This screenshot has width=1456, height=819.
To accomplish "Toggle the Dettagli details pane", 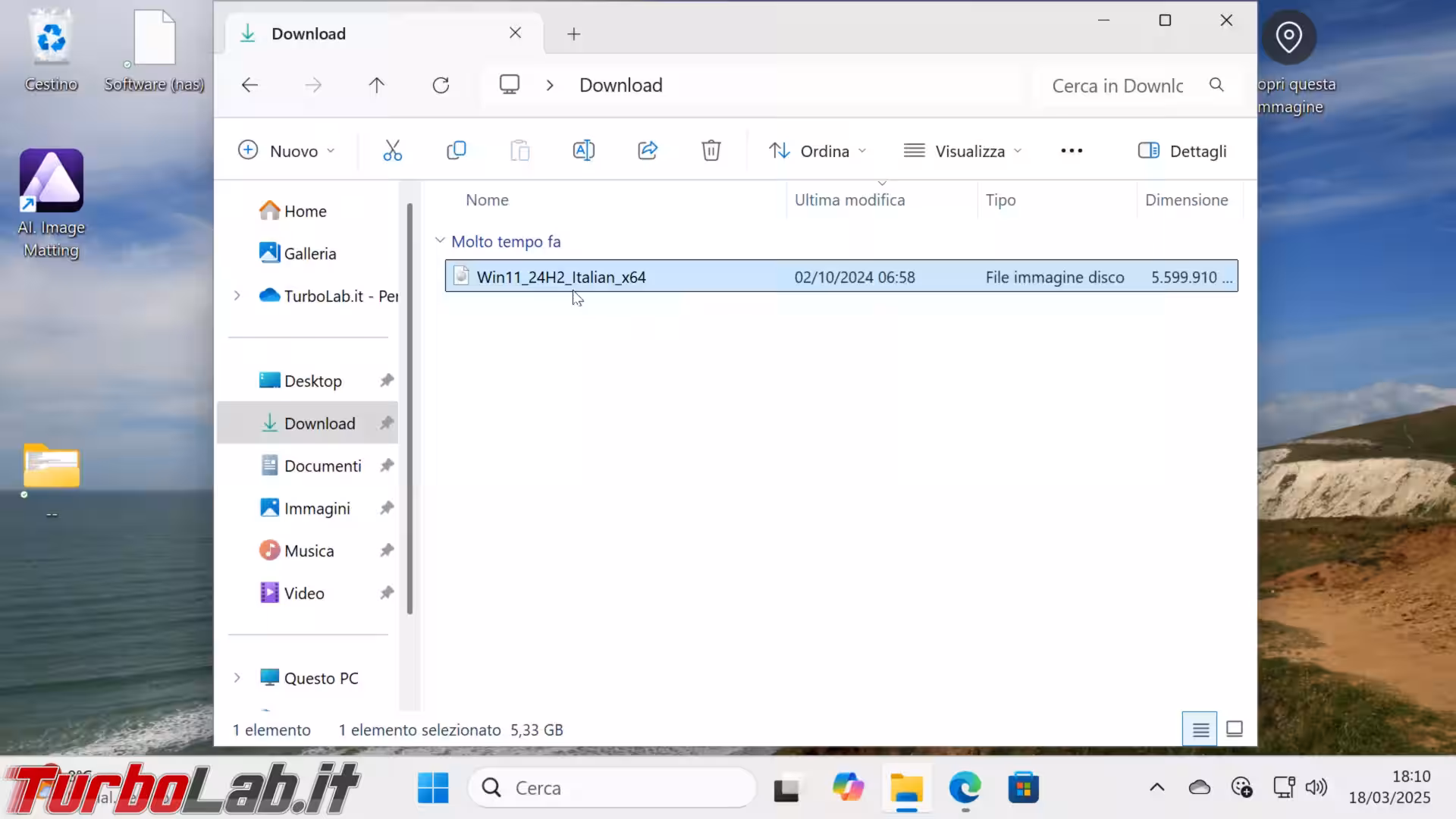I will (x=1182, y=151).
